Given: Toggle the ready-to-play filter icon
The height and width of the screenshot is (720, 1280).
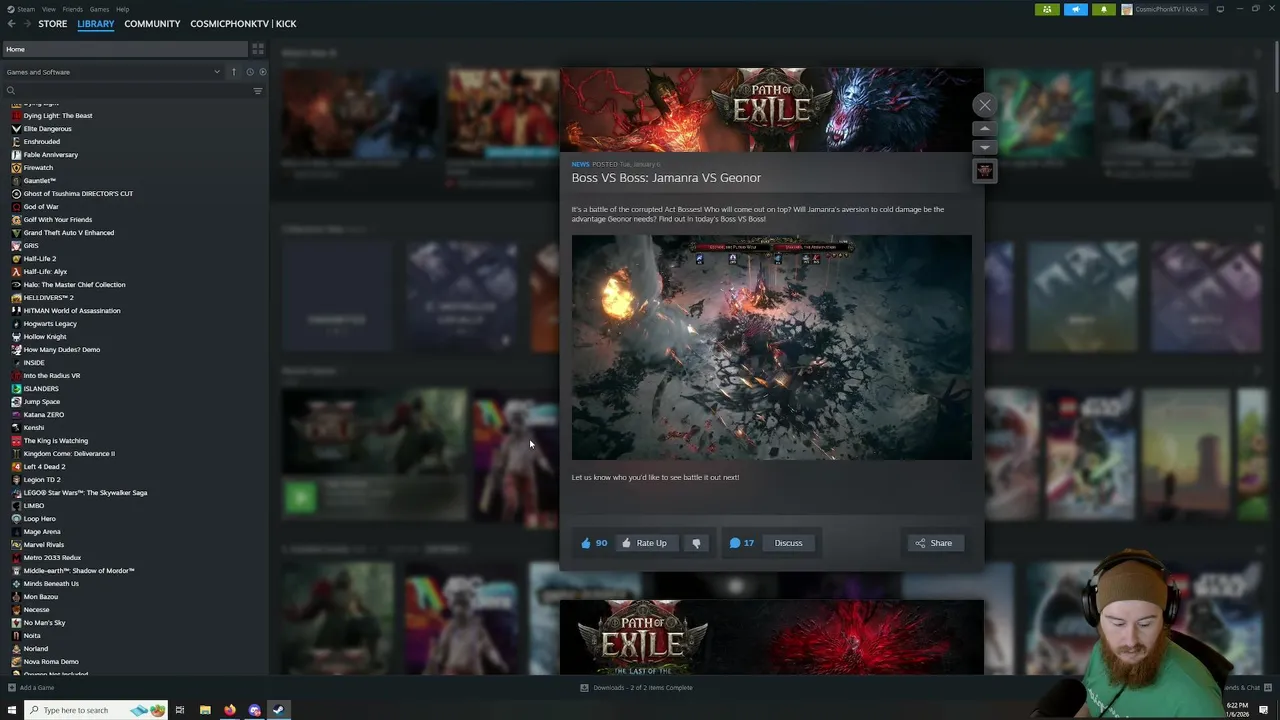Looking at the screenshot, I should pos(262,72).
